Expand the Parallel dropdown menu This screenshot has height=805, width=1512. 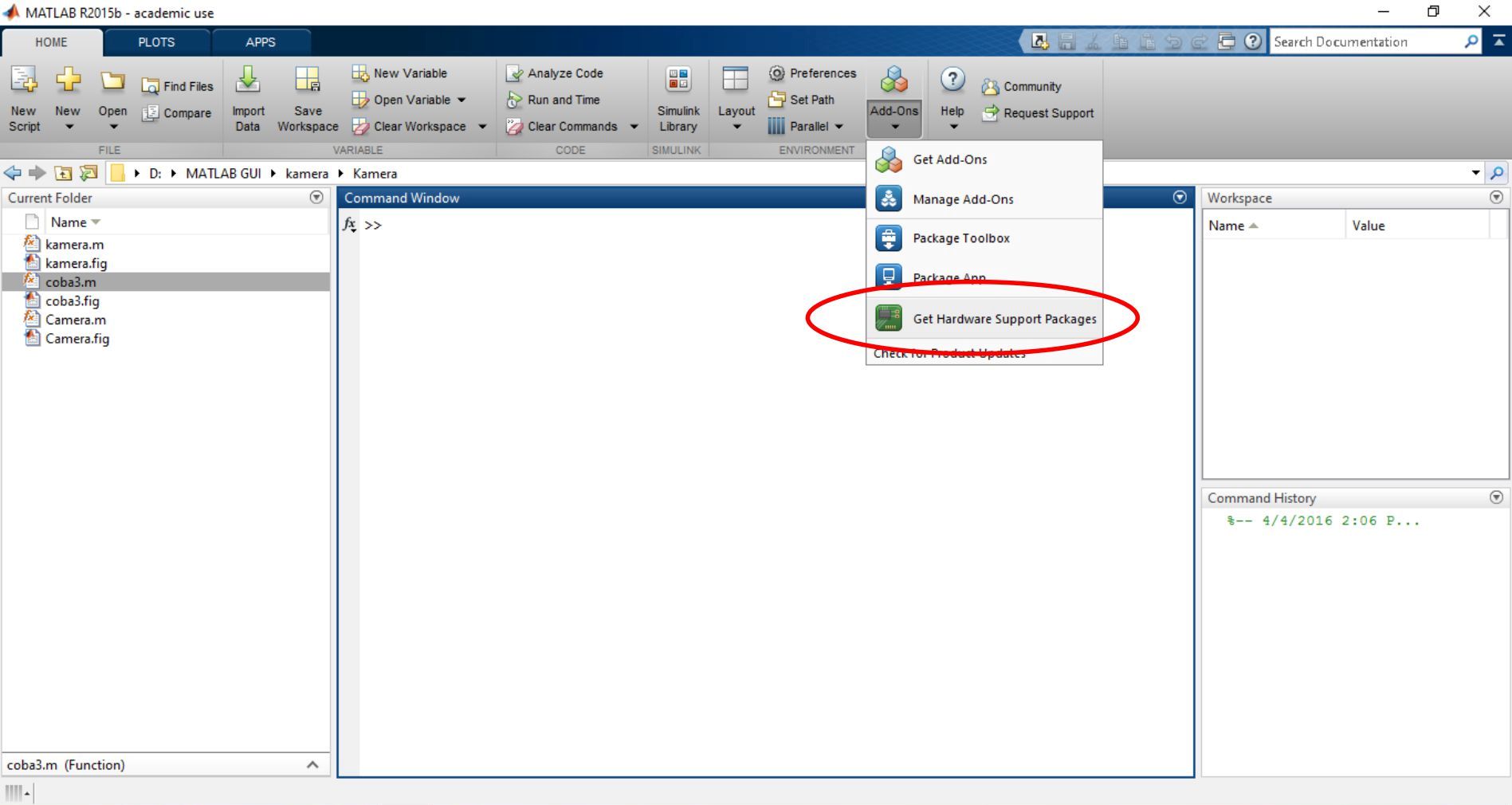pos(838,126)
